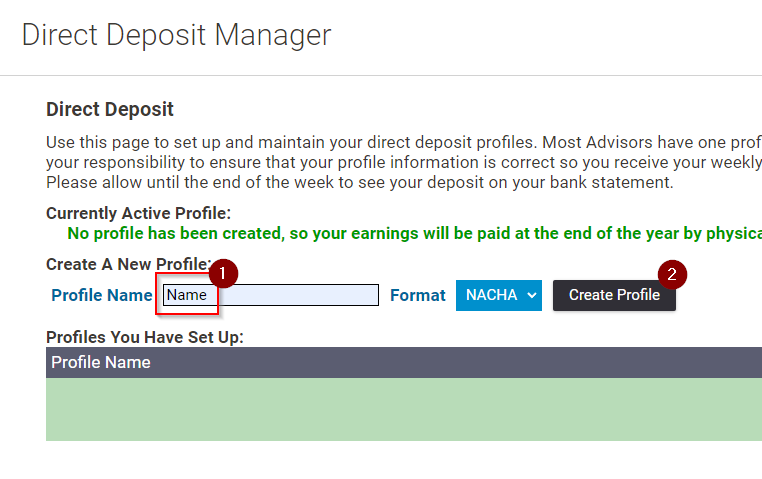Click the bold Direct Deposit section heading

pos(110,110)
